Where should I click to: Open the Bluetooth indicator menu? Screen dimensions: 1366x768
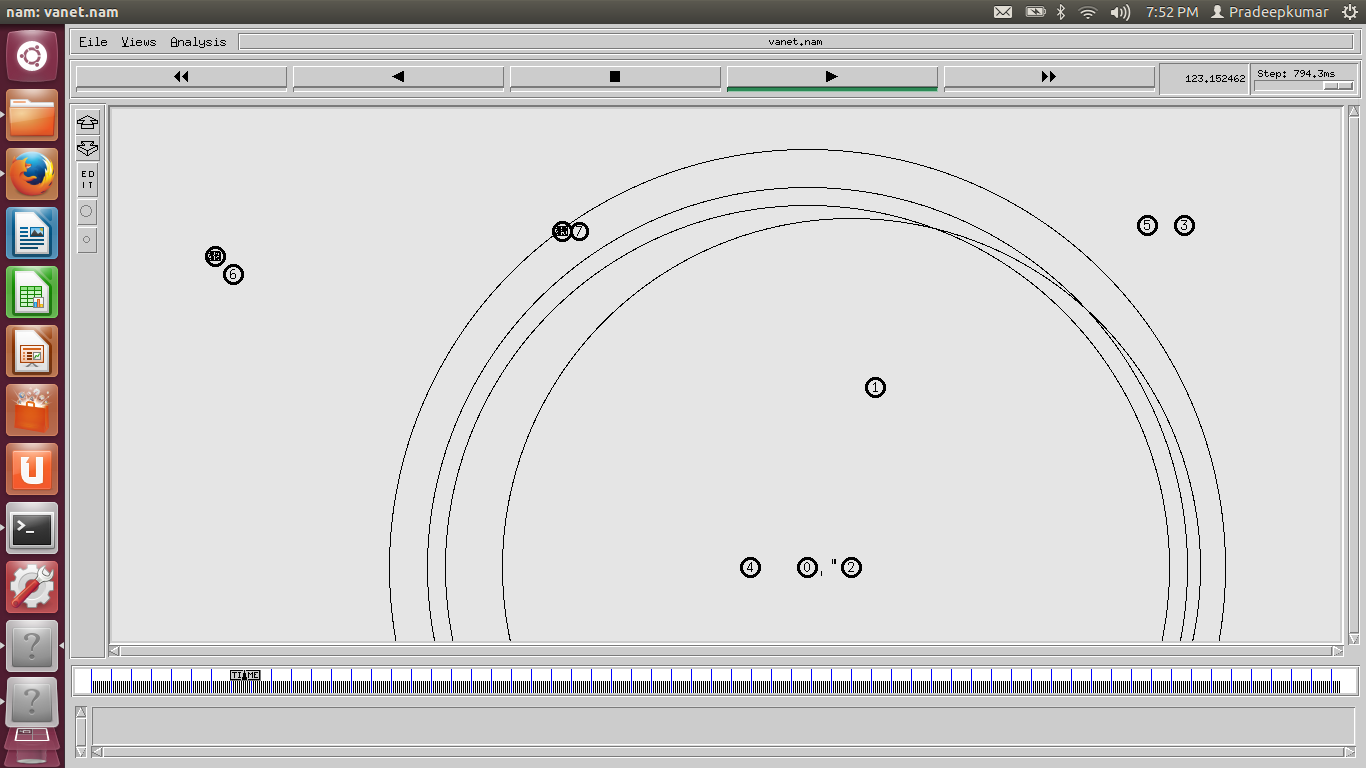(x=1062, y=12)
